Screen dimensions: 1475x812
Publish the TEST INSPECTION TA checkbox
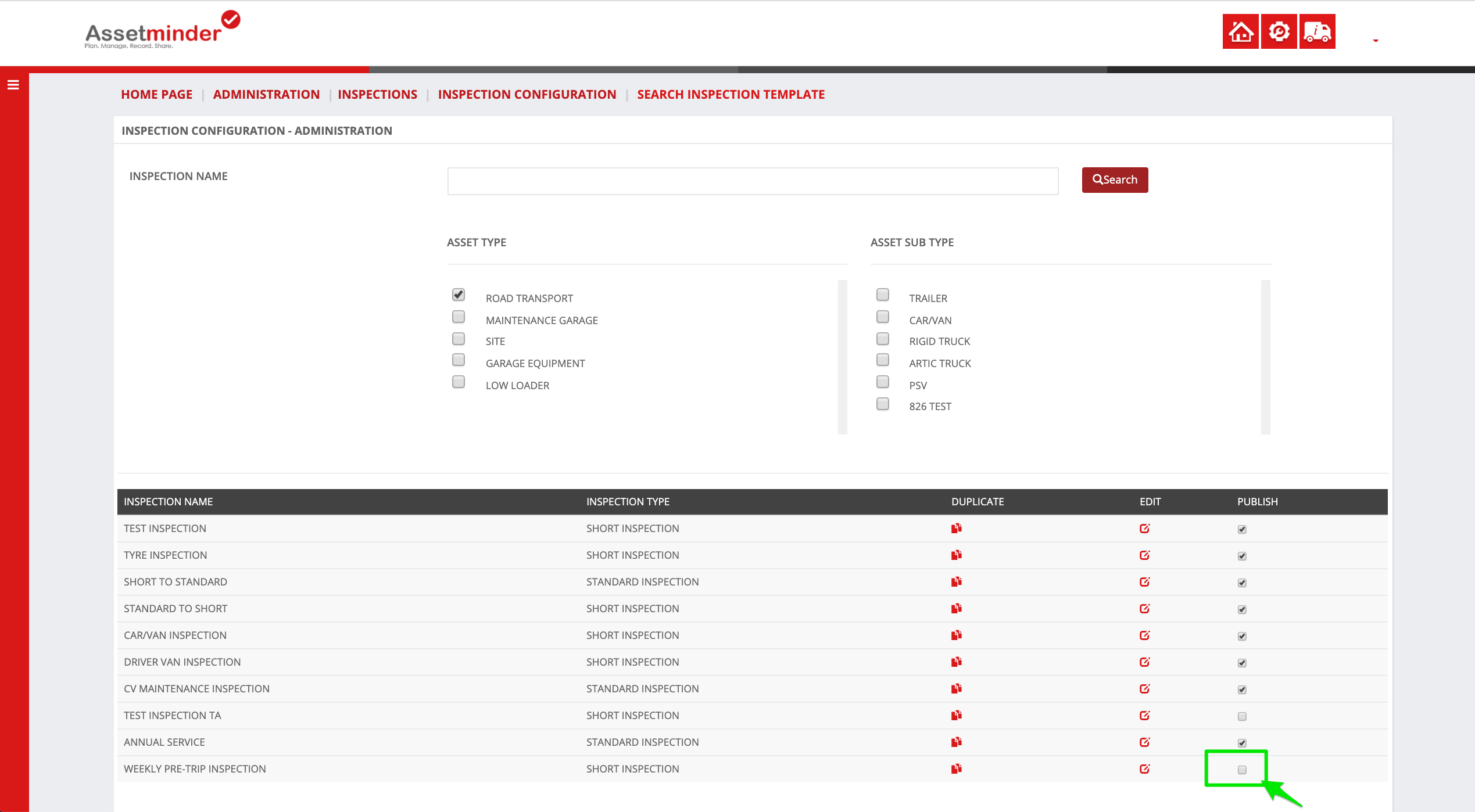click(x=1242, y=716)
